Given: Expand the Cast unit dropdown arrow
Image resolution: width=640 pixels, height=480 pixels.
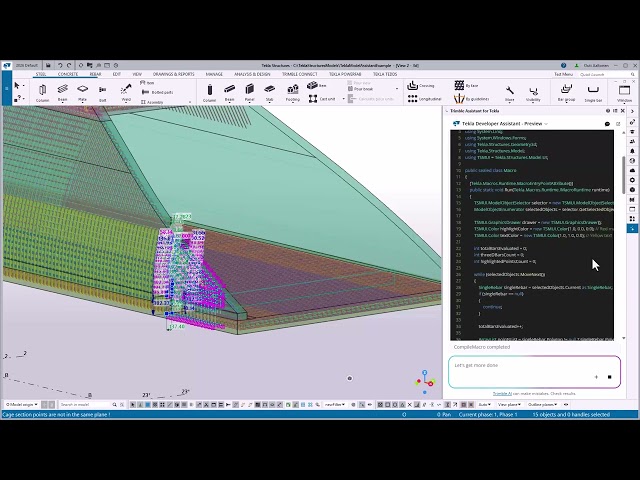Looking at the screenshot, I should click(343, 99).
